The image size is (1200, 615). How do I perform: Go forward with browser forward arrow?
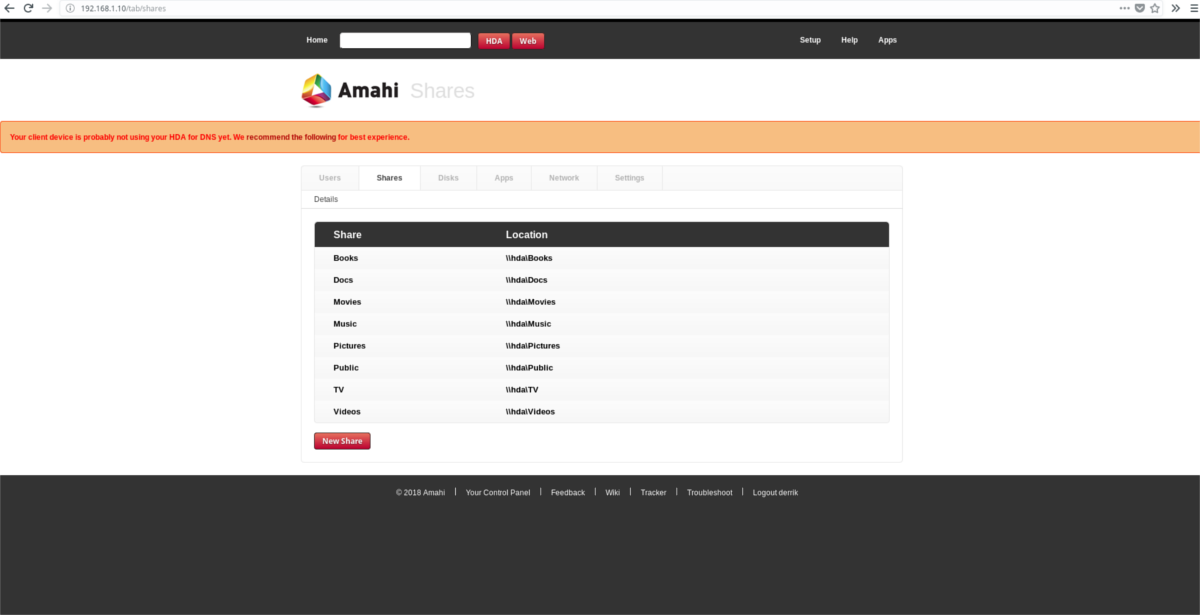[46, 8]
